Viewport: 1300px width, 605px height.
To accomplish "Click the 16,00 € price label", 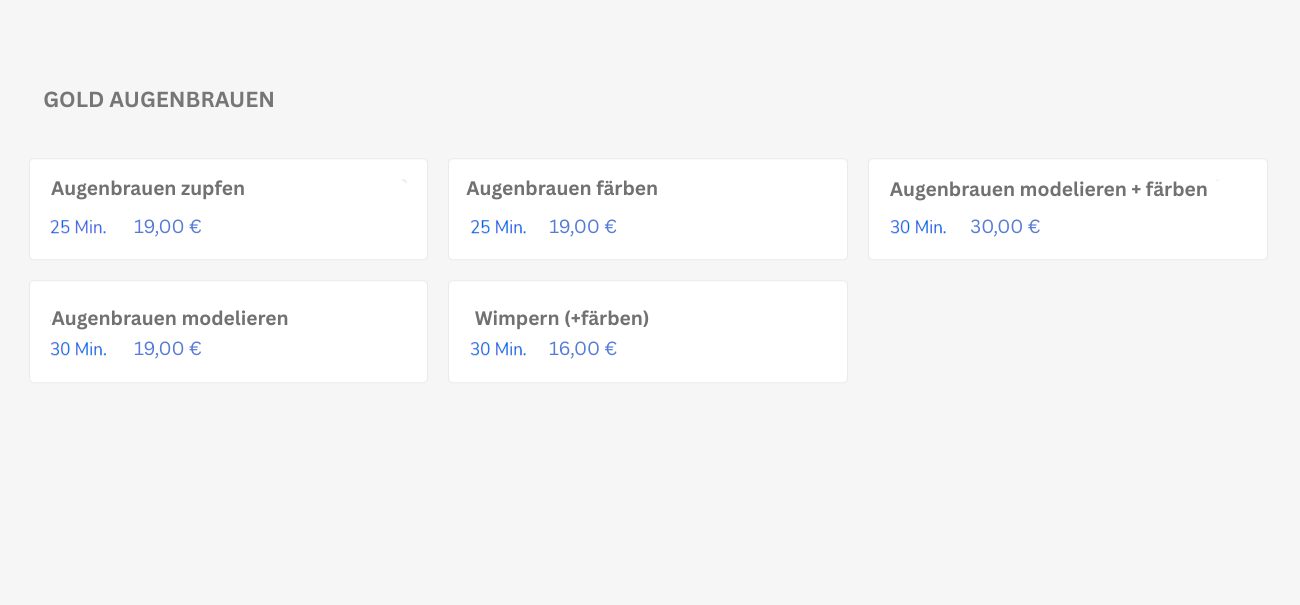I will [583, 349].
